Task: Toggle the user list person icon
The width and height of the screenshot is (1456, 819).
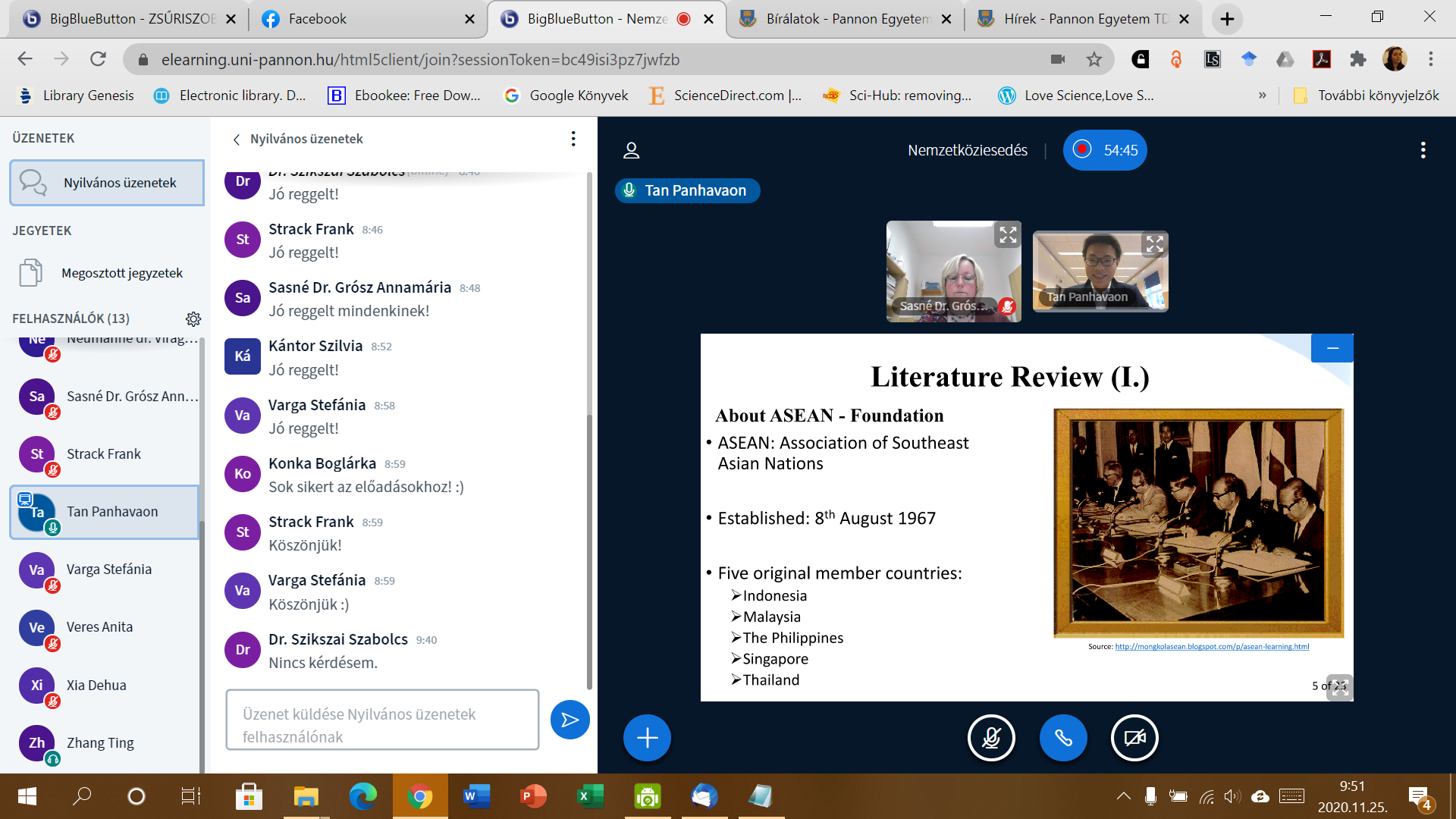Action: click(631, 150)
